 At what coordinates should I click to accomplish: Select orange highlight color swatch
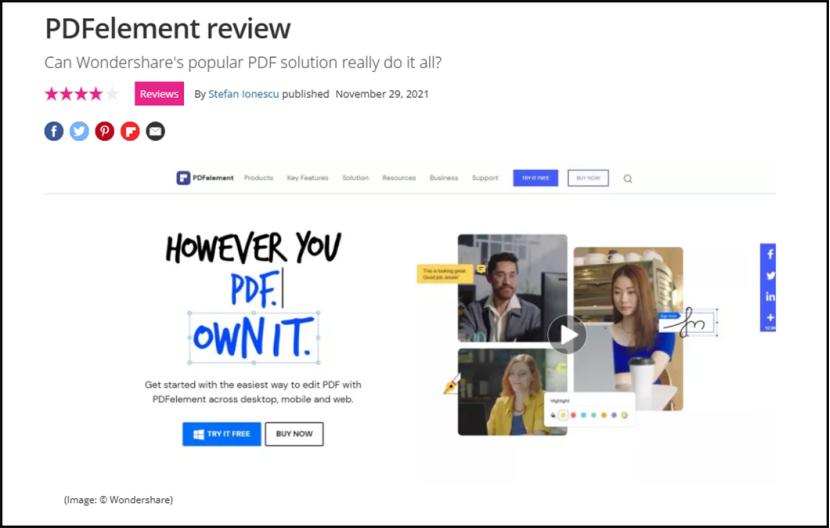pyautogui.click(x=603, y=415)
